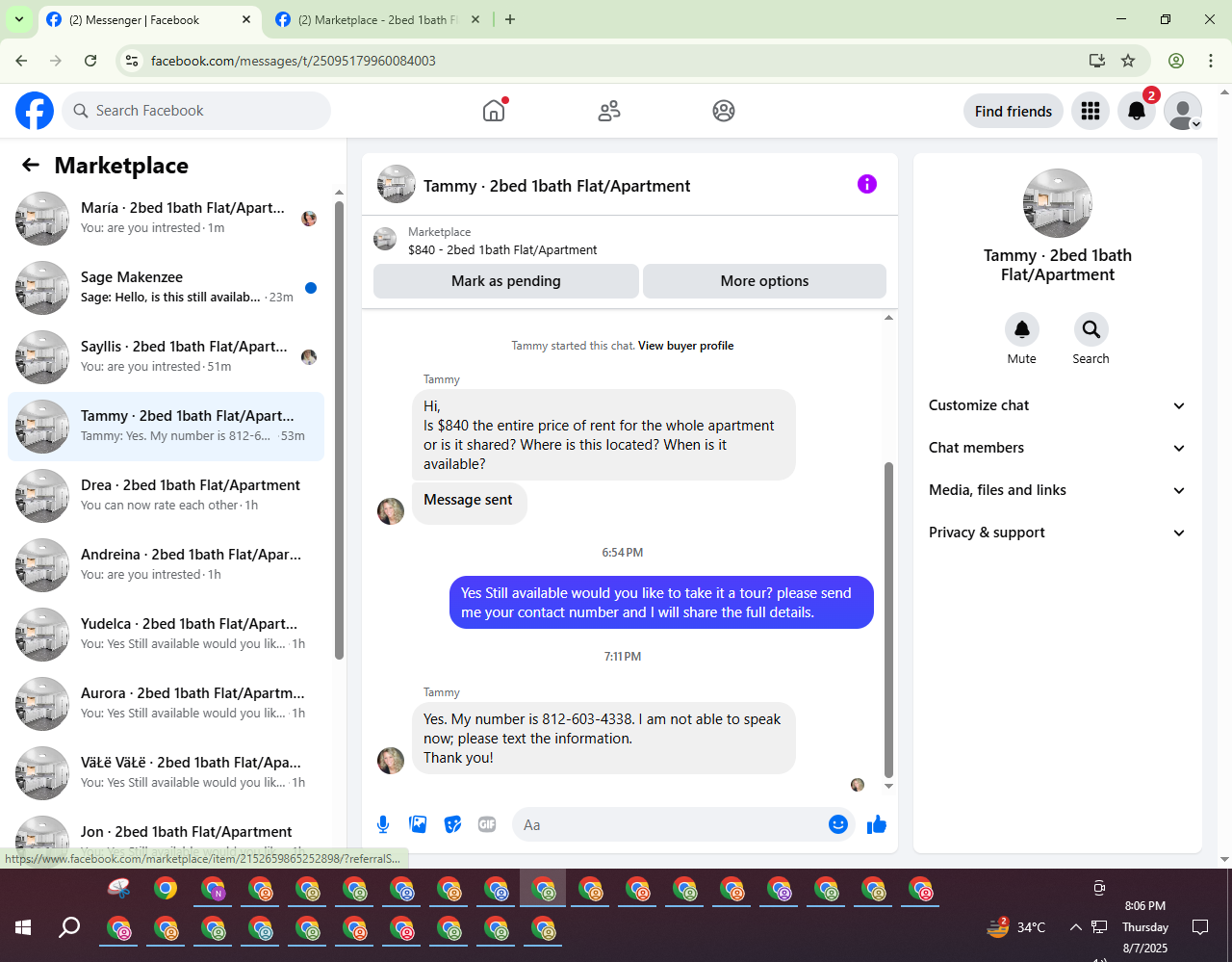Click the More options button
Viewport: 1232px width, 962px height.
(764, 281)
